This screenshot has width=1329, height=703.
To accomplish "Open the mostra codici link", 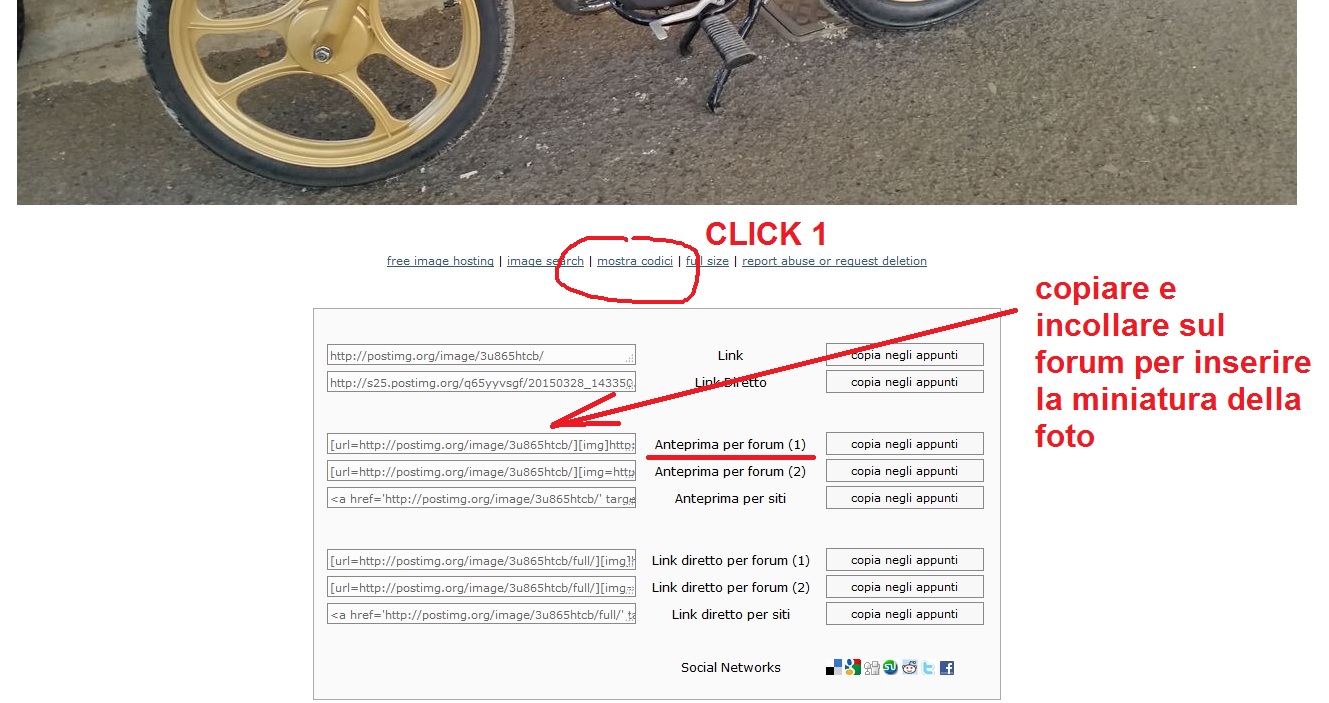I will 635,261.
